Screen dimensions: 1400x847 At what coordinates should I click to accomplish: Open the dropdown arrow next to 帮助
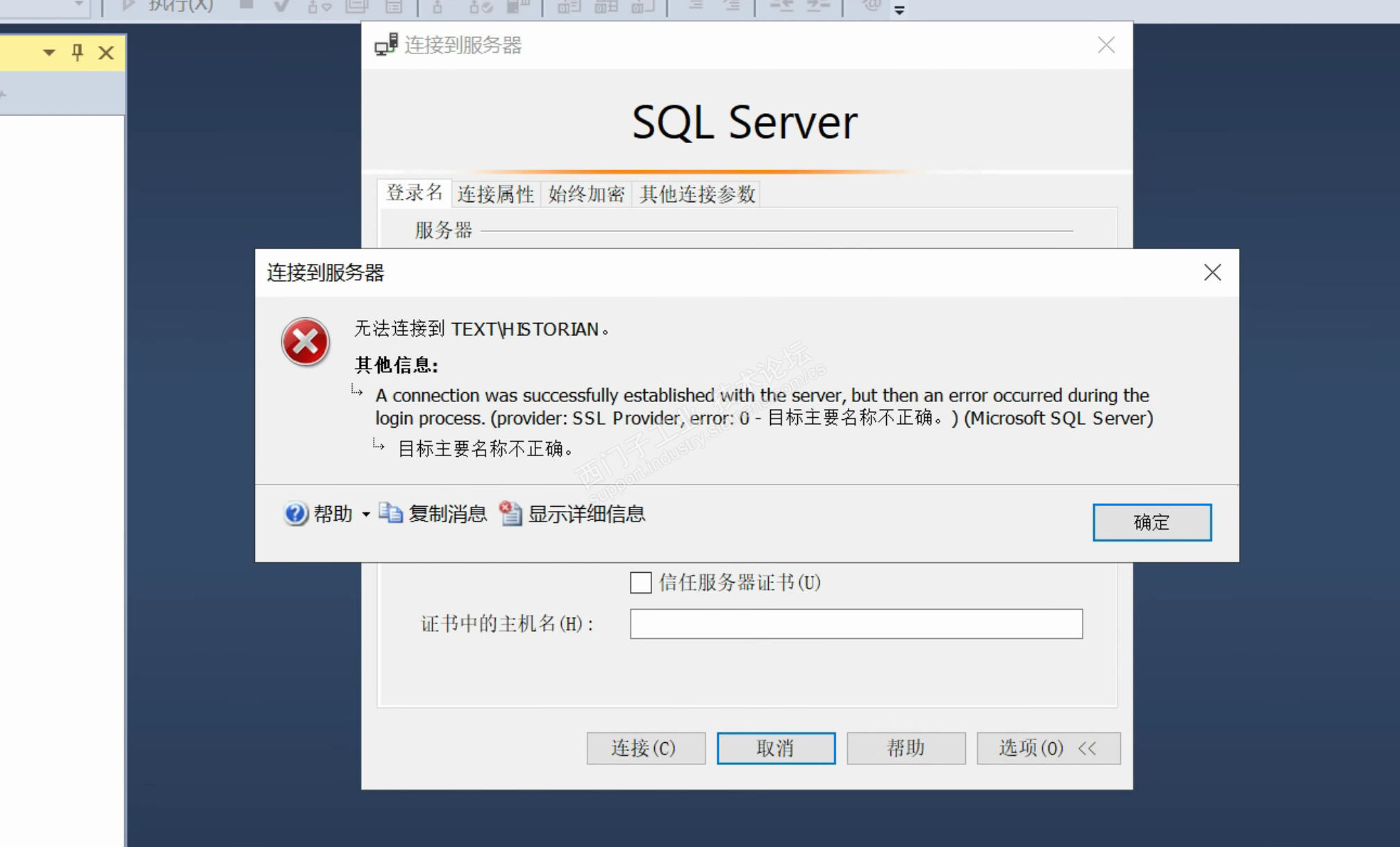[366, 514]
